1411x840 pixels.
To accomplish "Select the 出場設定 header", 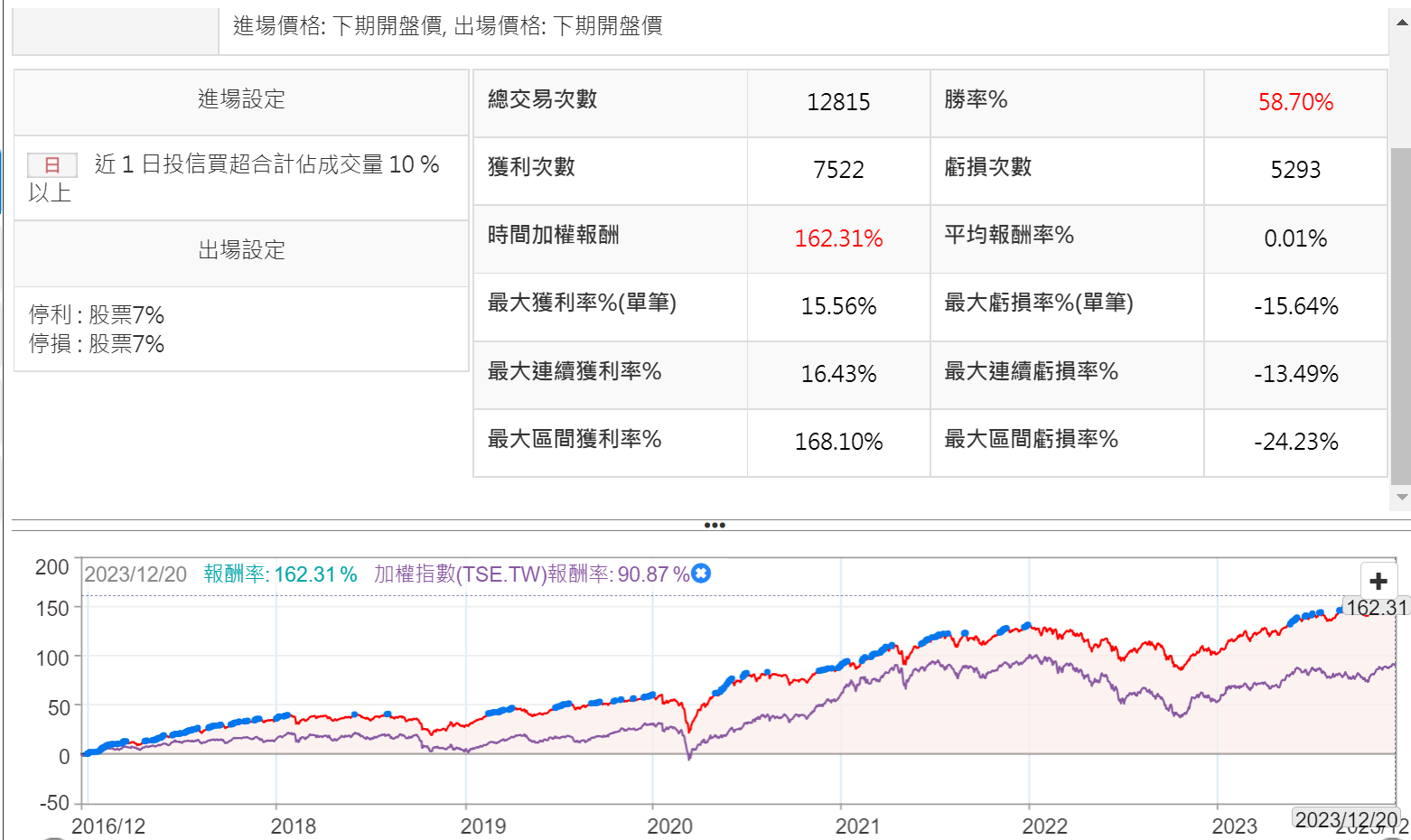I will tap(241, 250).
